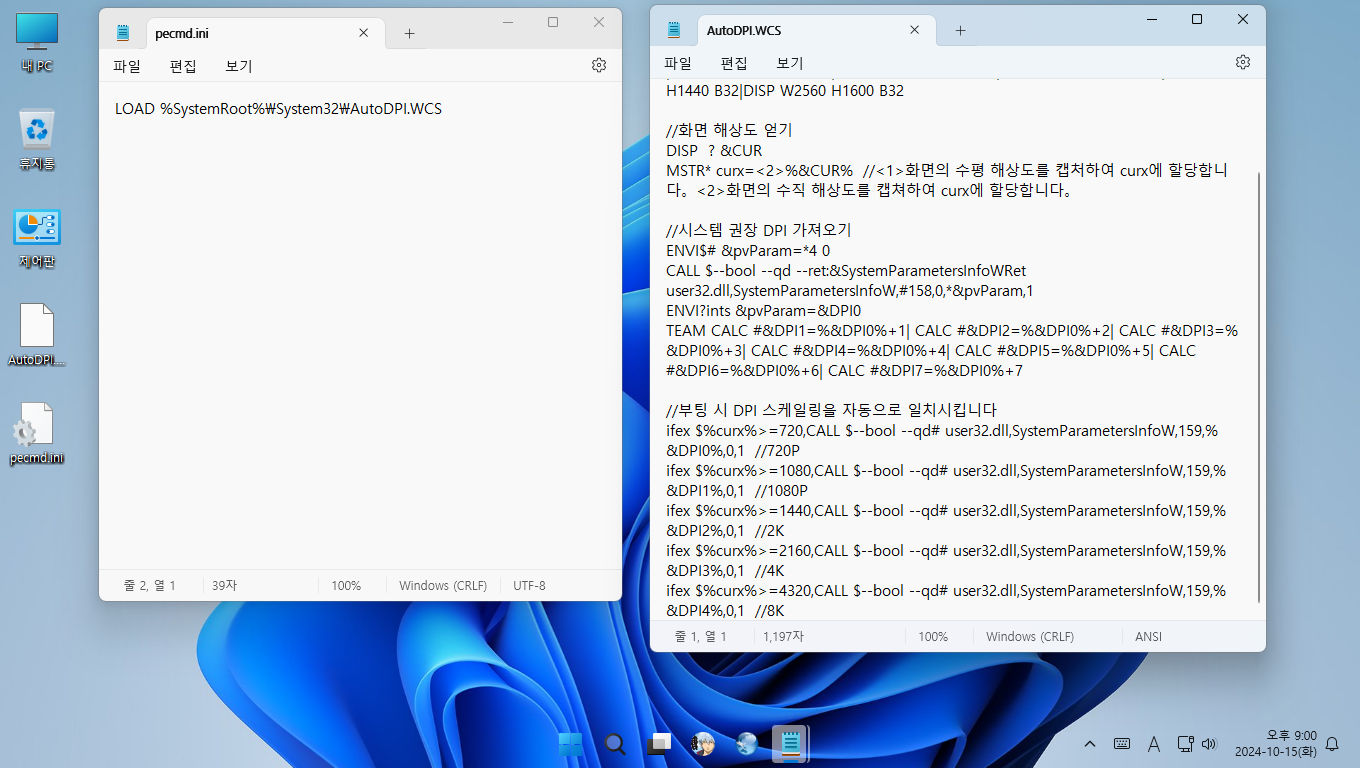Maximize the pecmd.ini Notepad window
Viewport: 1360px width, 768px height.
[x=553, y=22]
